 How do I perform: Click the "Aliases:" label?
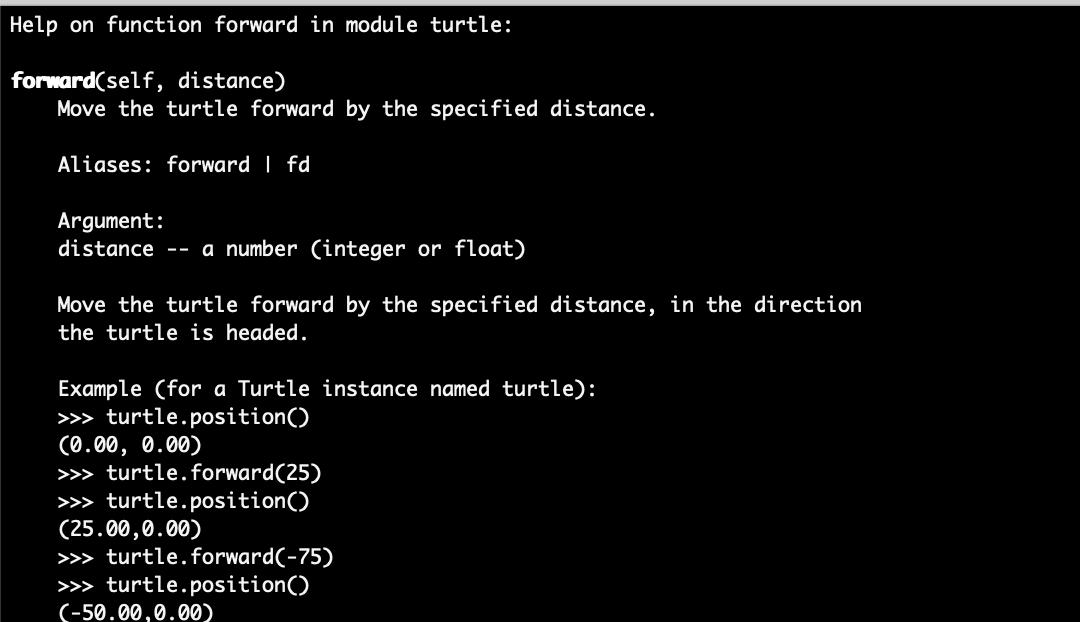[x=105, y=165]
